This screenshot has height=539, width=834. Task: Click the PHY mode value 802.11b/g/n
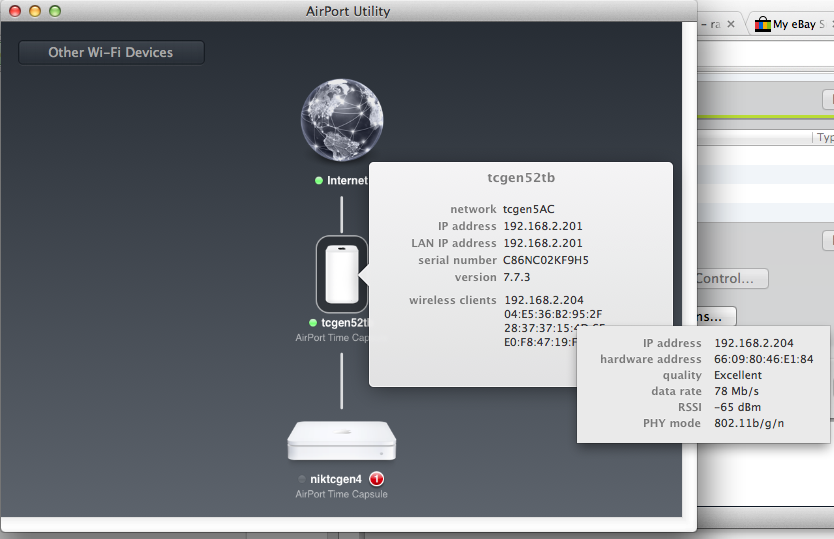tap(749, 423)
